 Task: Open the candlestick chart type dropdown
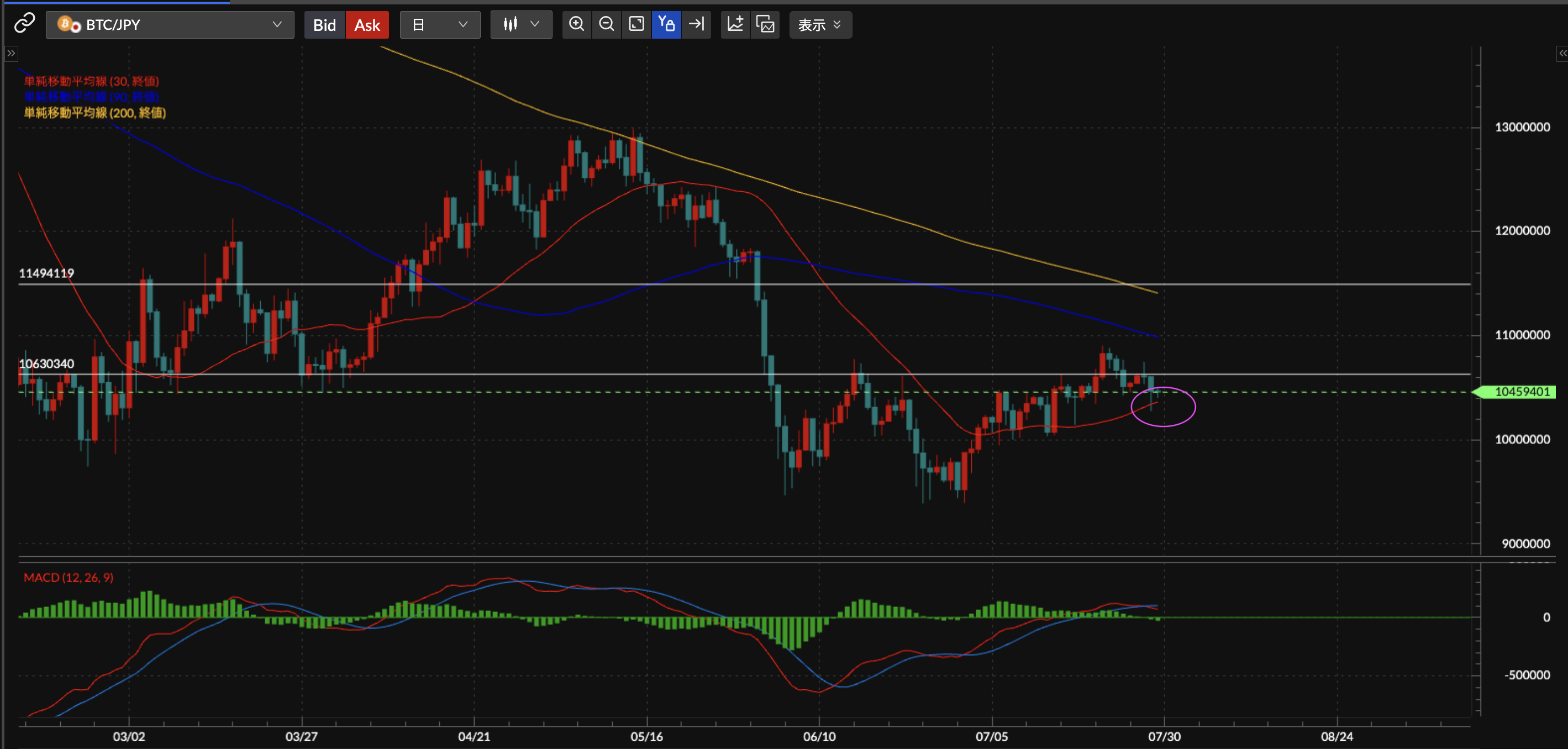(x=521, y=24)
